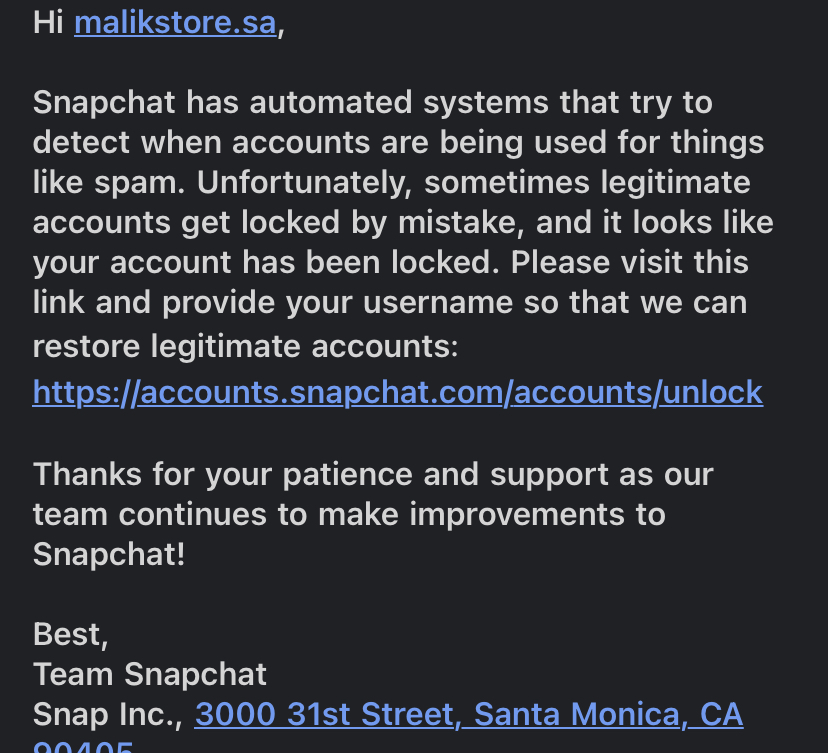Click the "Best," sign-off line

point(71,634)
